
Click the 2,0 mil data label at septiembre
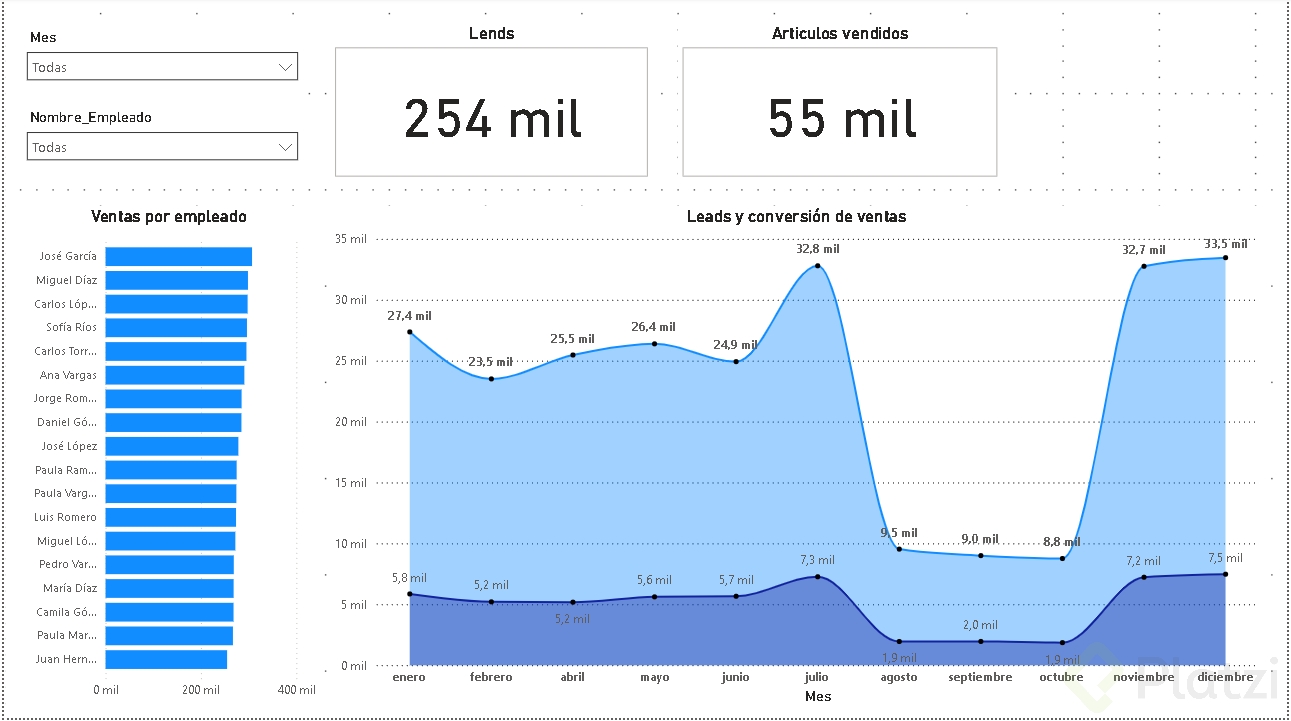[980, 625]
